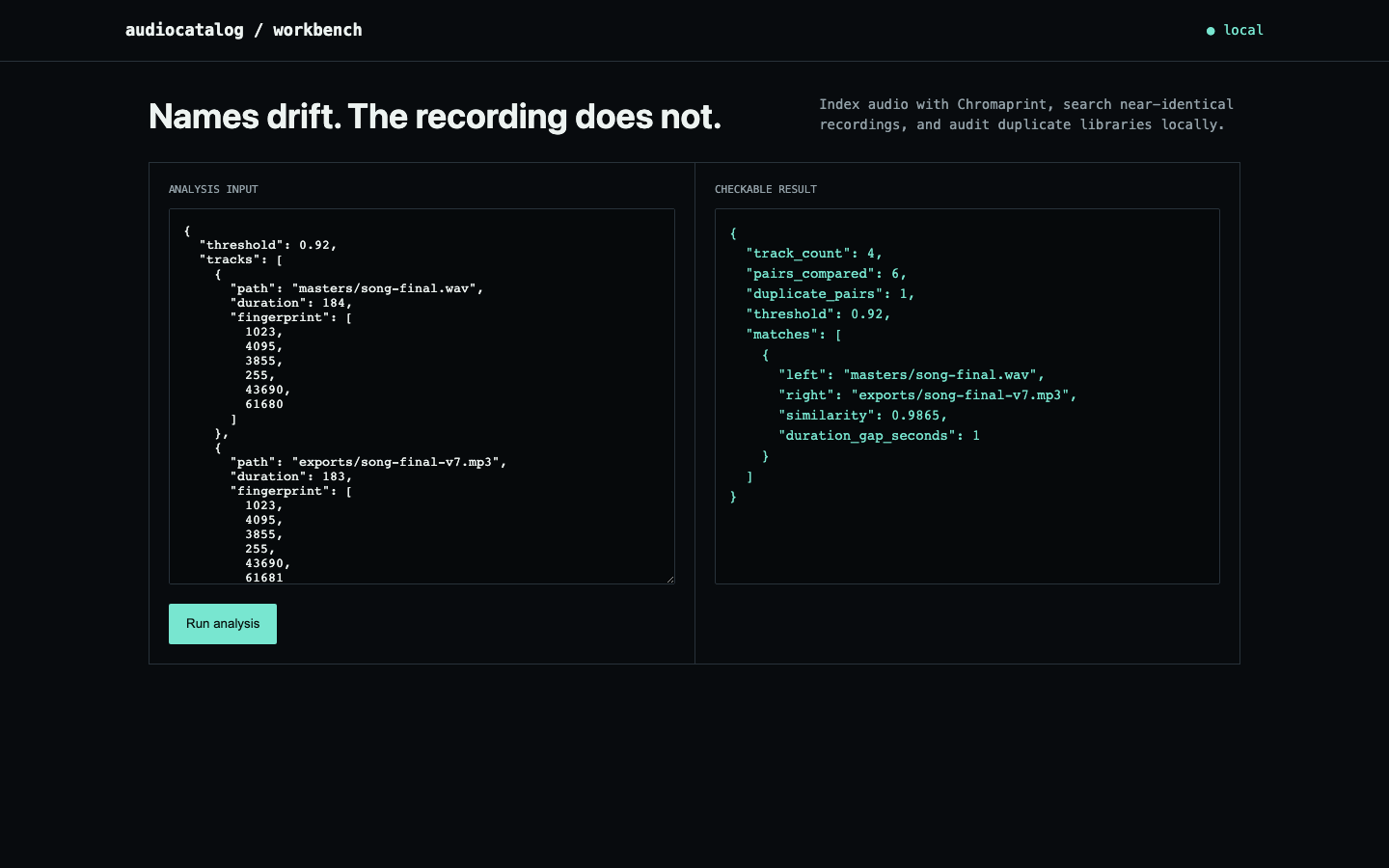
Task: Click the headline Names drift. The recording does not.
Action: point(435,117)
